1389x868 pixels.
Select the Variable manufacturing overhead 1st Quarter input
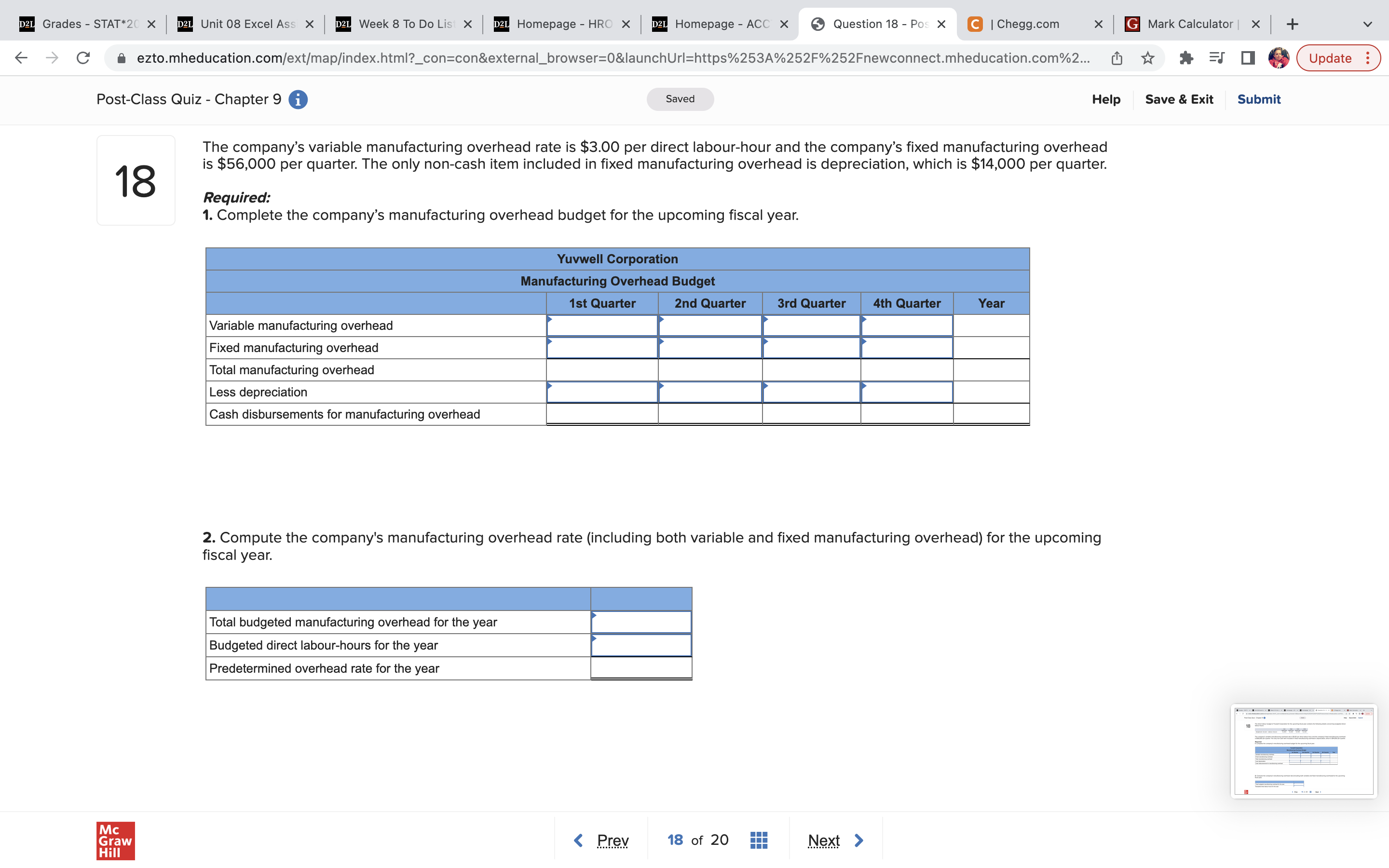[x=600, y=325]
